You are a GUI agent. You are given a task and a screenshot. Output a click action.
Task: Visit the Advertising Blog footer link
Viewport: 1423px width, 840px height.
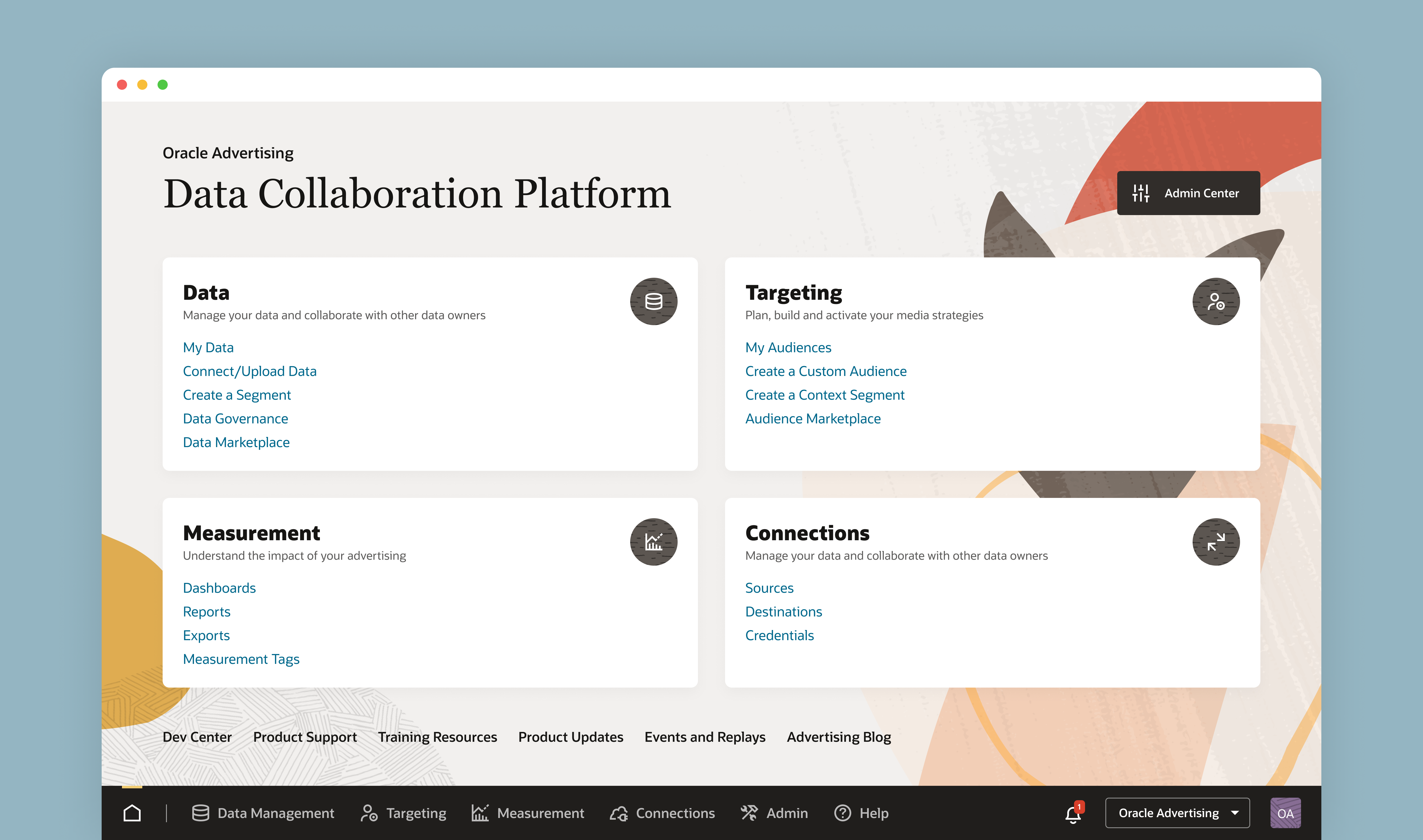[x=838, y=737]
